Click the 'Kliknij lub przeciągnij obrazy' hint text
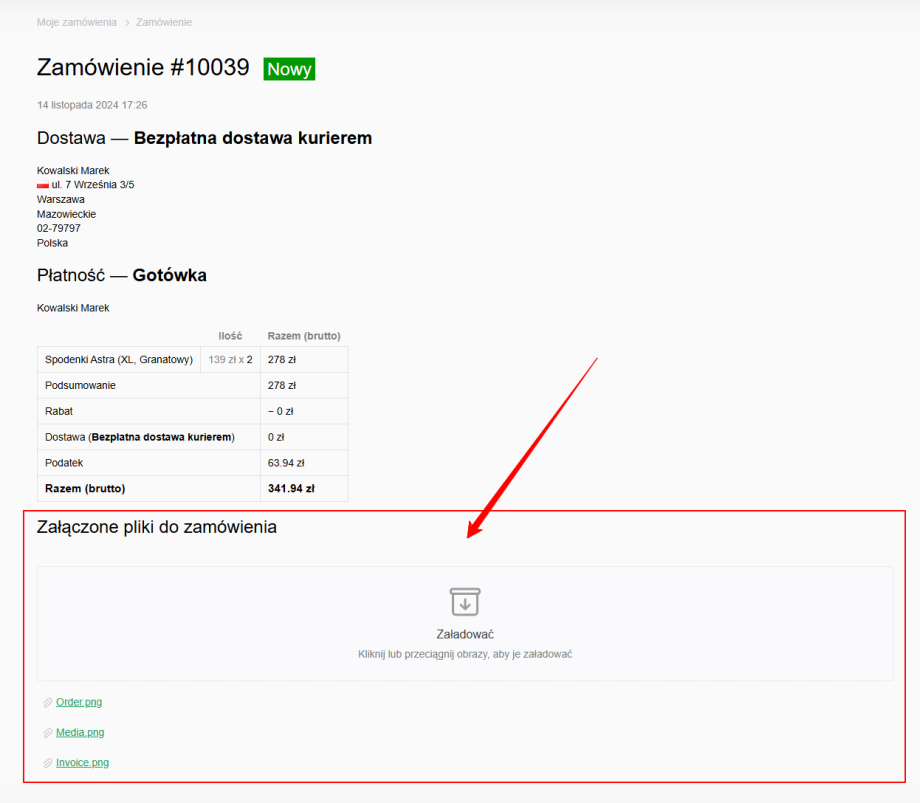 tap(465, 654)
